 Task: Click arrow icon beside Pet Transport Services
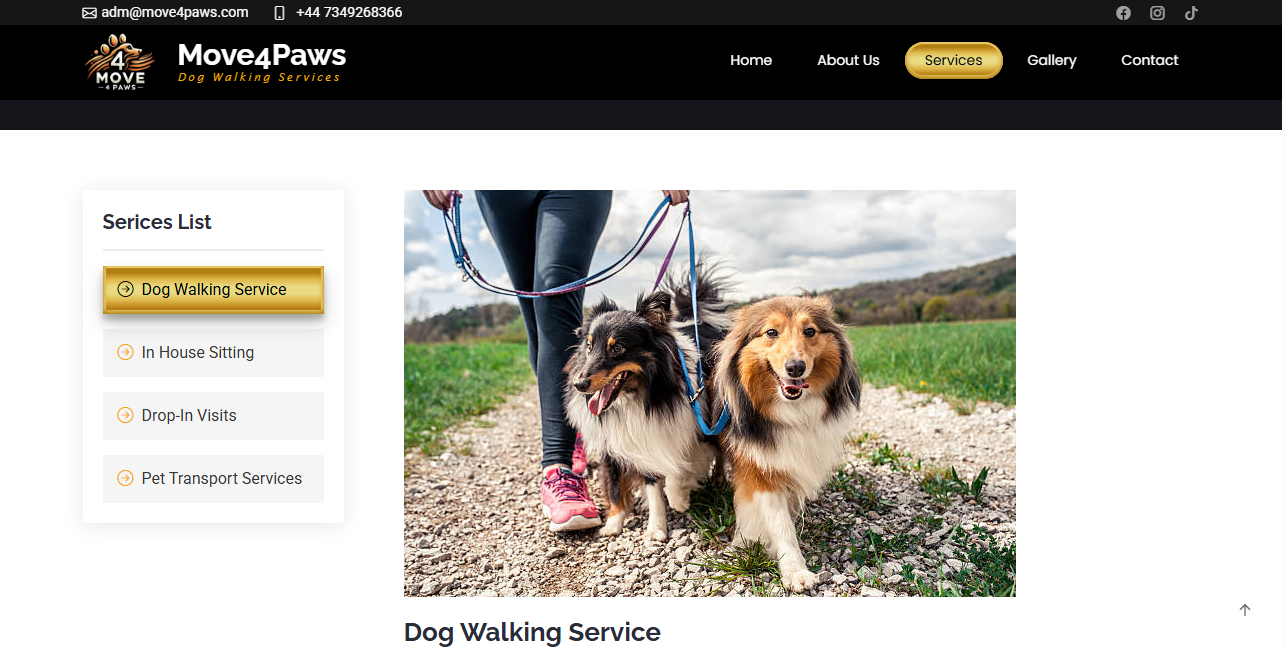125,478
